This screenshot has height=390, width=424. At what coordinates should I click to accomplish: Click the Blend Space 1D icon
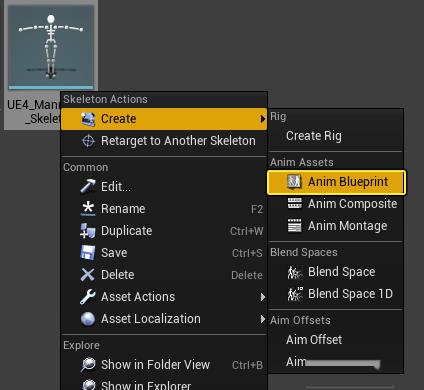click(295, 294)
